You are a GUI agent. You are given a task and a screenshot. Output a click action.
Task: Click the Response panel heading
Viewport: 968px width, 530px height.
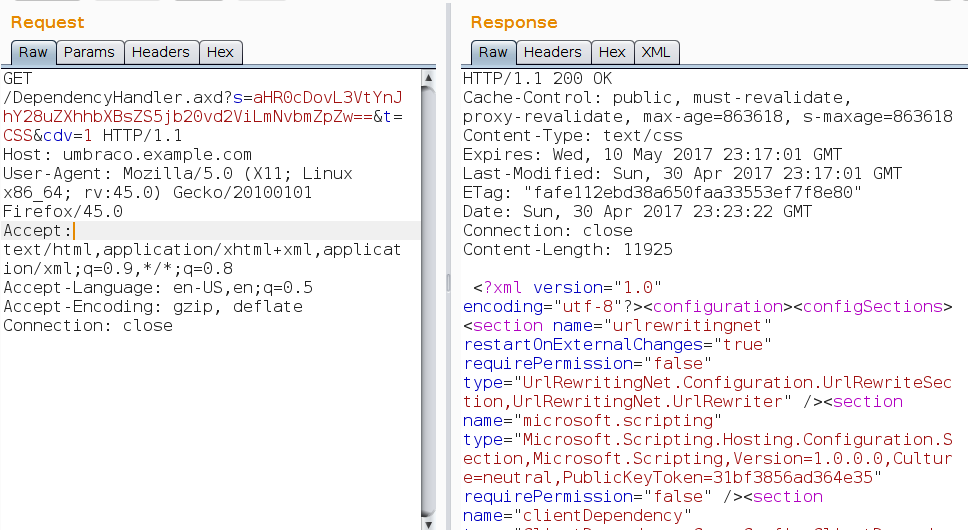(x=514, y=23)
